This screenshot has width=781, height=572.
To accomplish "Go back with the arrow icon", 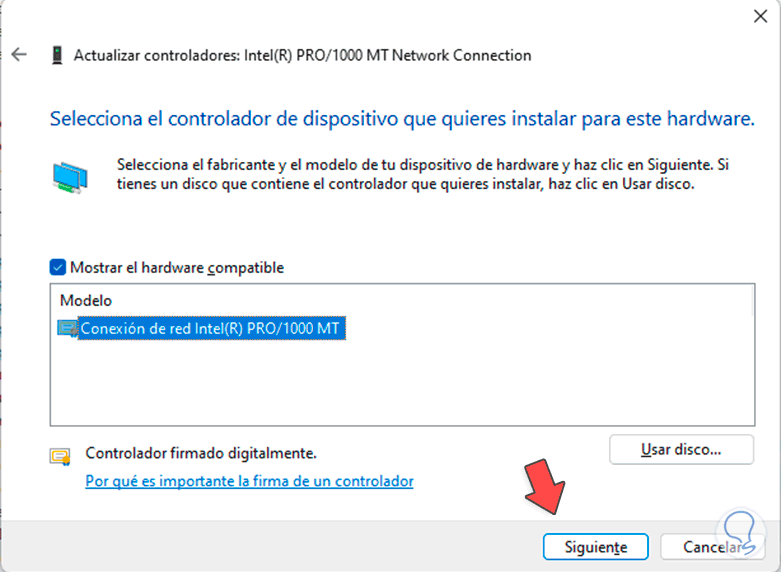I will [19, 54].
